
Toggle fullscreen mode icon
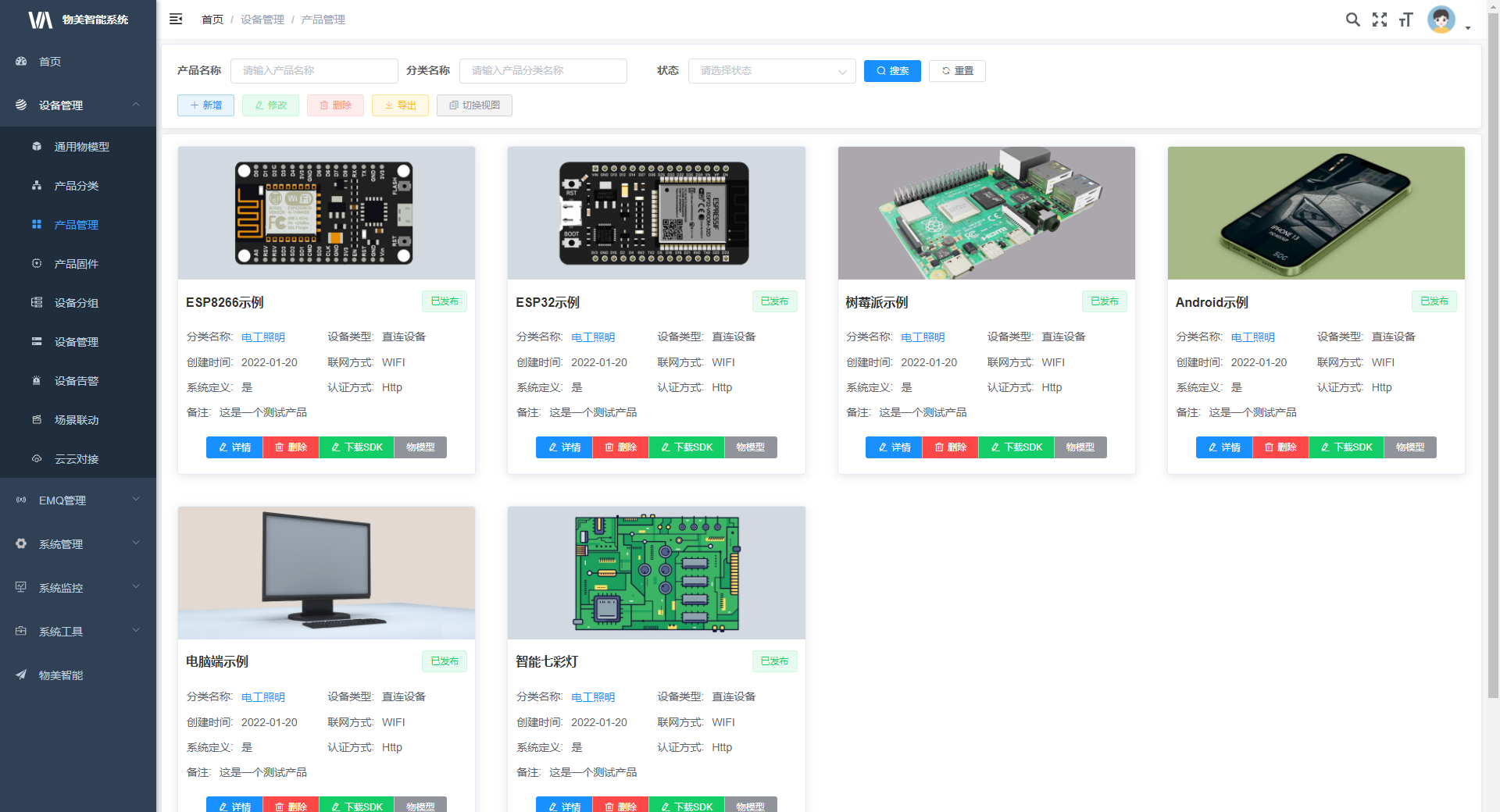click(x=1380, y=20)
